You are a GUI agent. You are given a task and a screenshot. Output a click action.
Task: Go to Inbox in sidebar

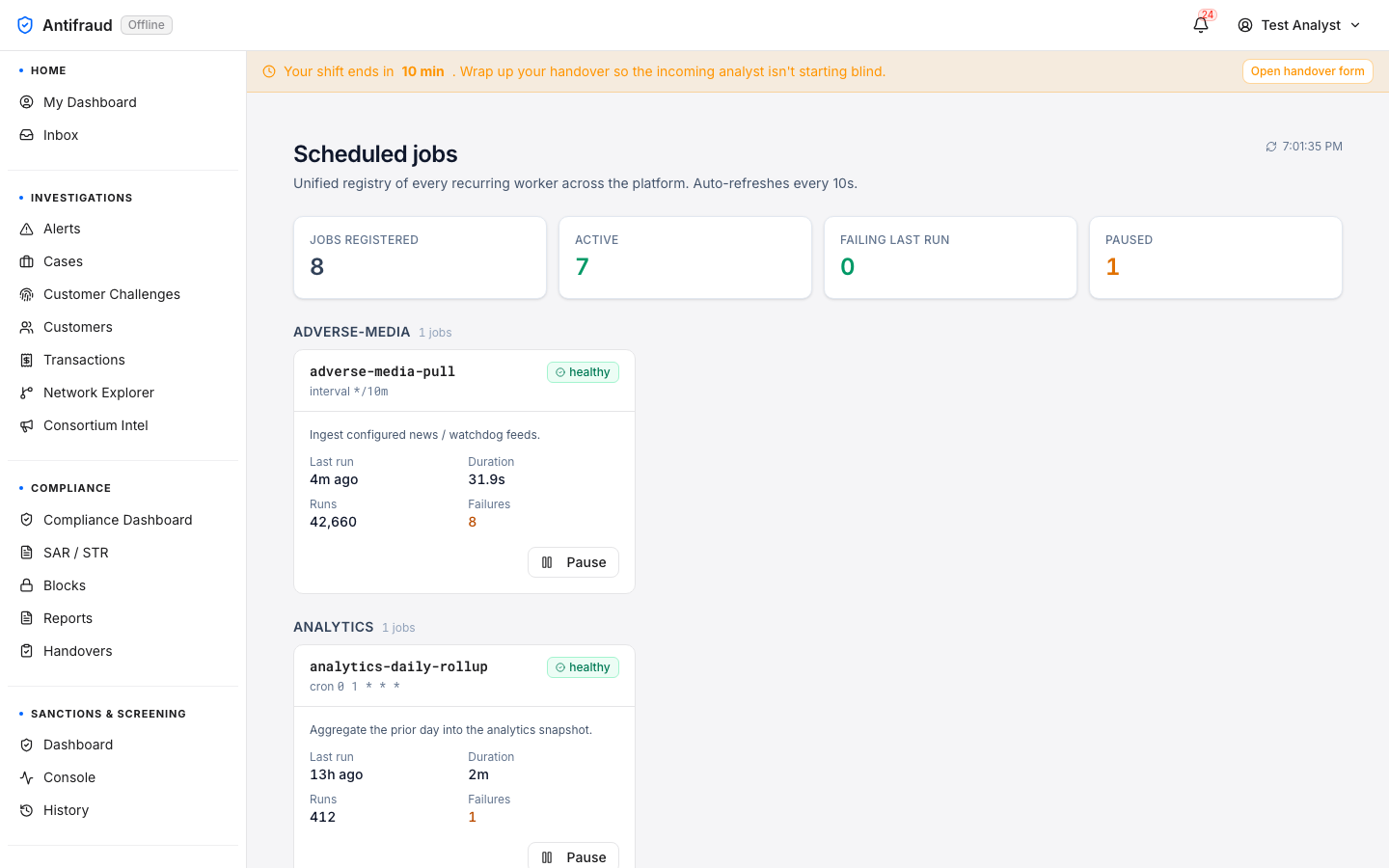pos(123,135)
